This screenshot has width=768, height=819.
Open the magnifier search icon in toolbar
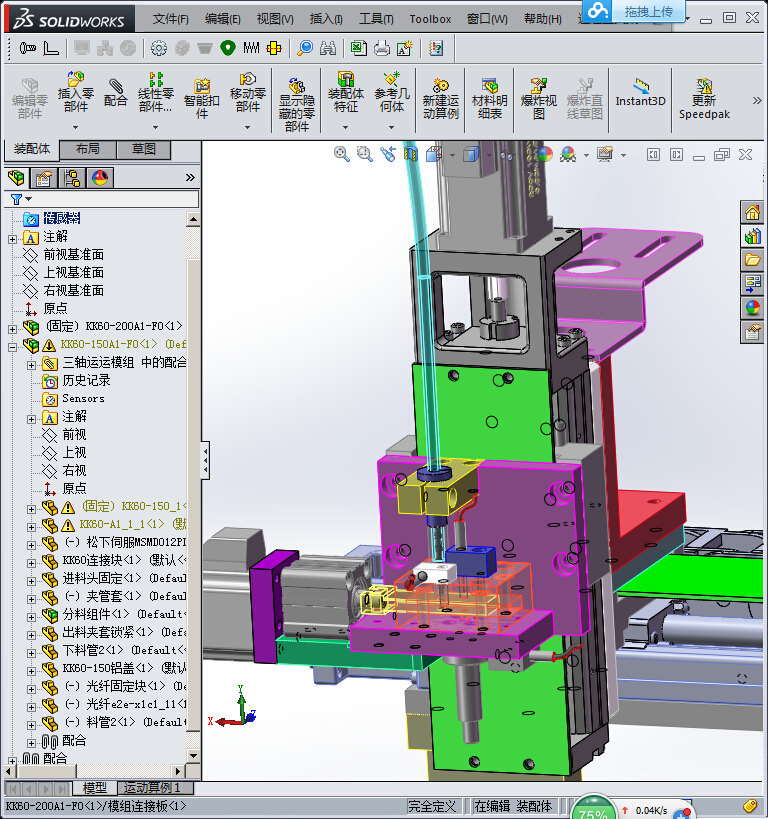click(305, 49)
